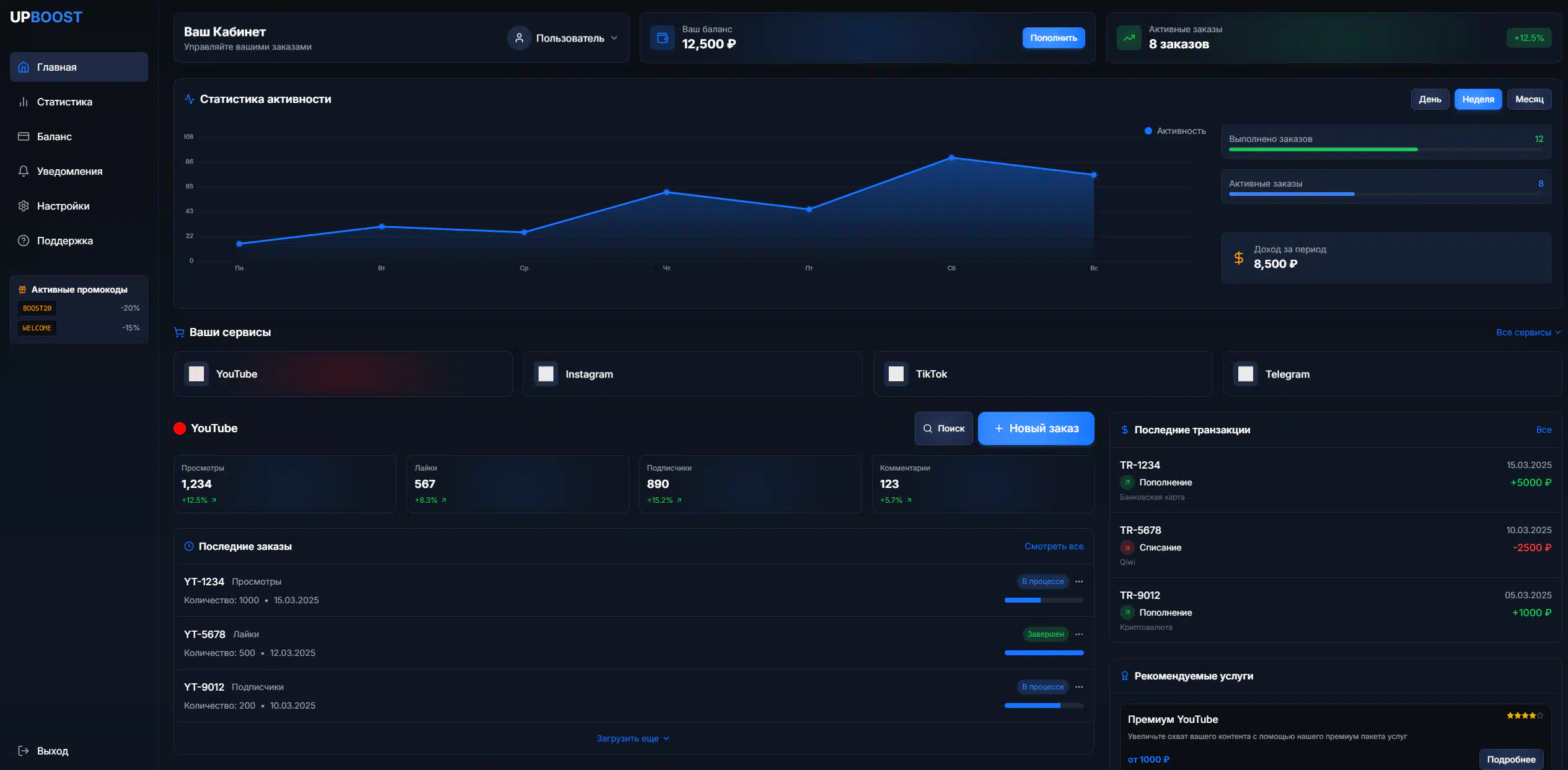
Task: Click progress bar of order YT-9012
Action: pos(1044,706)
